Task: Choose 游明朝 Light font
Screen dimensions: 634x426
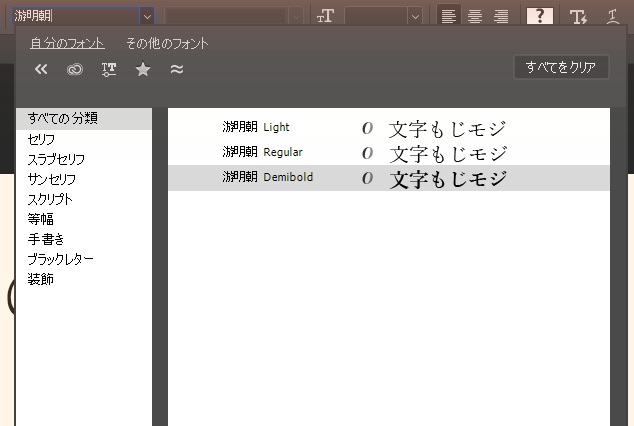Action: coord(389,128)
